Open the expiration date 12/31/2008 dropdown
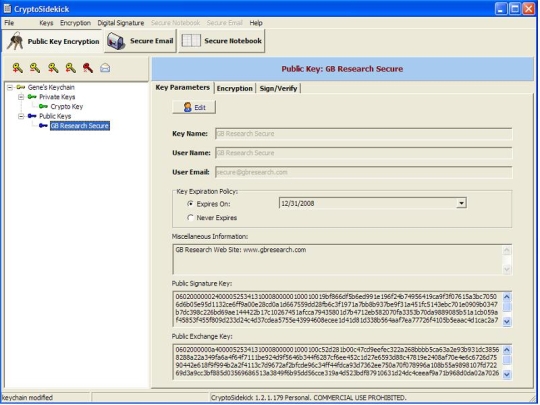The image size is (540, 405). (461, 203)
